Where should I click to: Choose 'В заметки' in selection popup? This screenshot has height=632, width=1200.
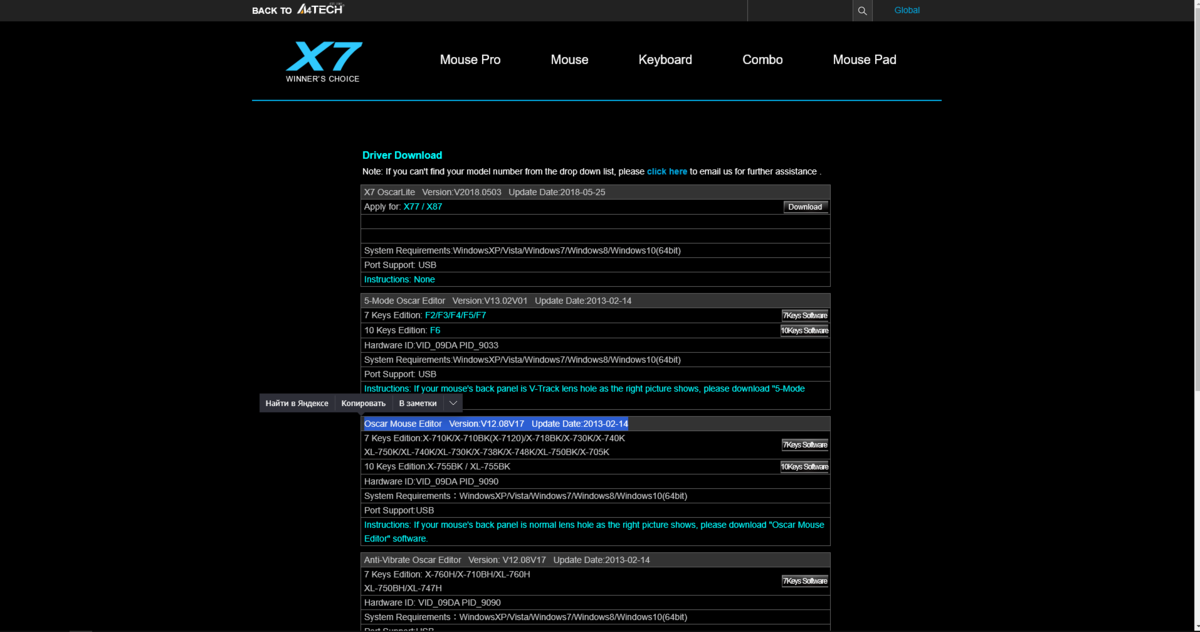coord(418,403)
